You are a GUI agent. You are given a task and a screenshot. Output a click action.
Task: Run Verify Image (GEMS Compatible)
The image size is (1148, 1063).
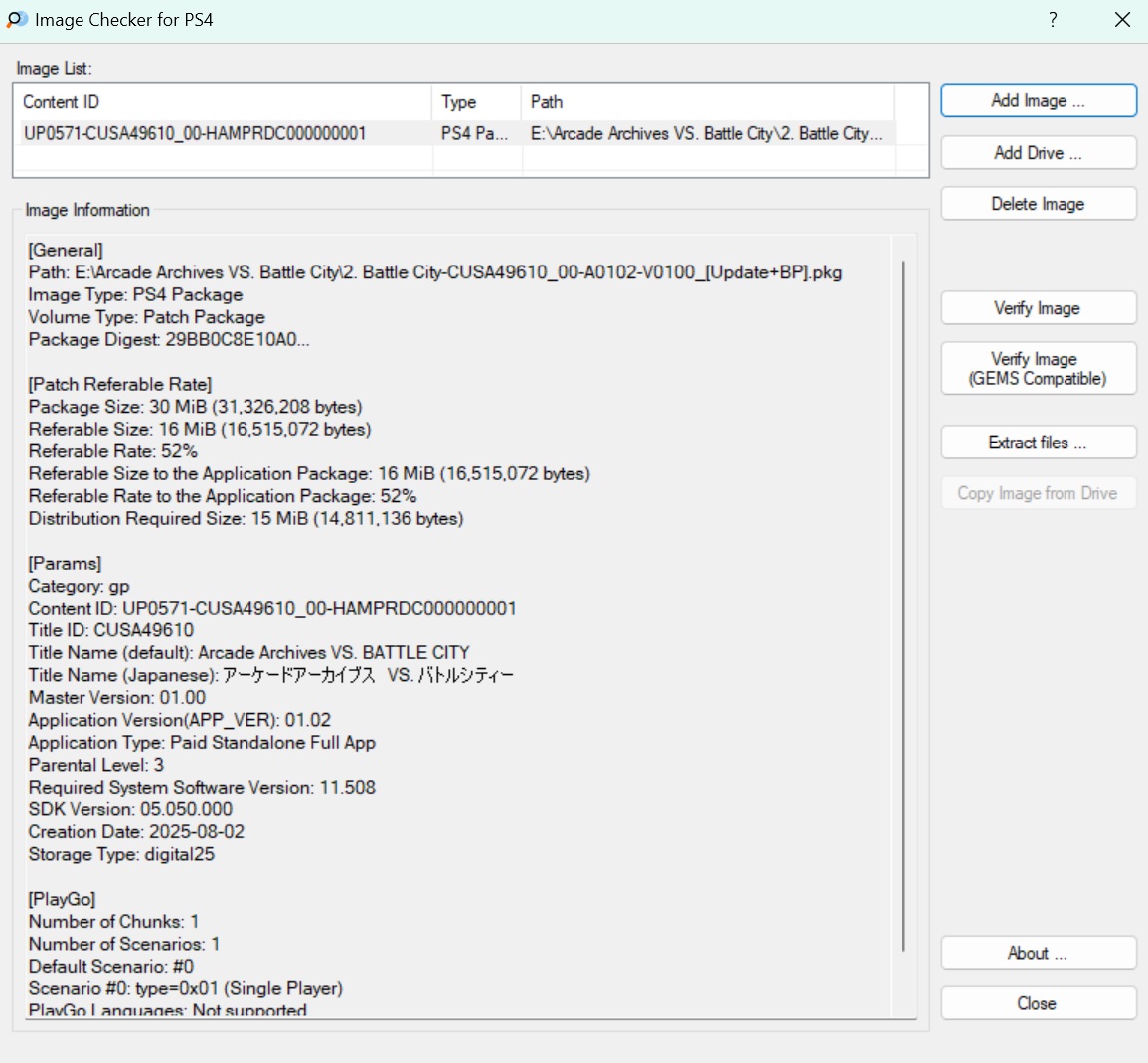point(1038,369)
